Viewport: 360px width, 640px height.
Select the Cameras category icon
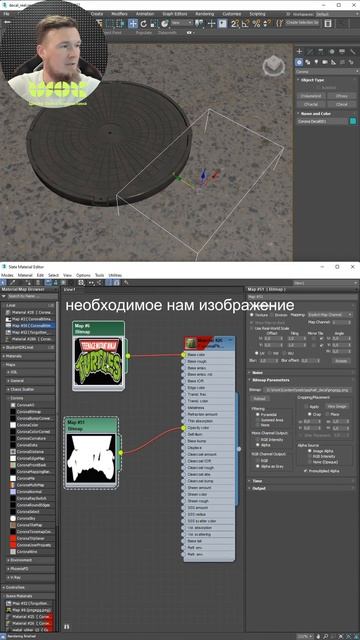[x=325, y=62]
